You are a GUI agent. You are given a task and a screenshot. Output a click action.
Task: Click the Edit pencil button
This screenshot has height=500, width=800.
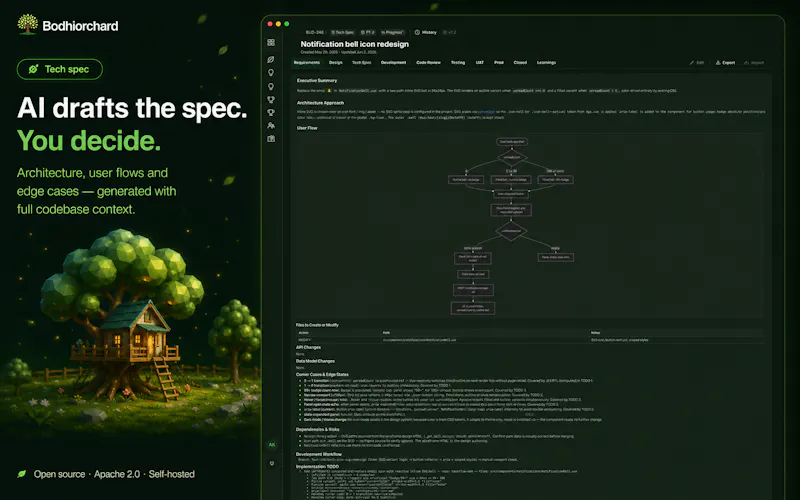tap(697, 63)
